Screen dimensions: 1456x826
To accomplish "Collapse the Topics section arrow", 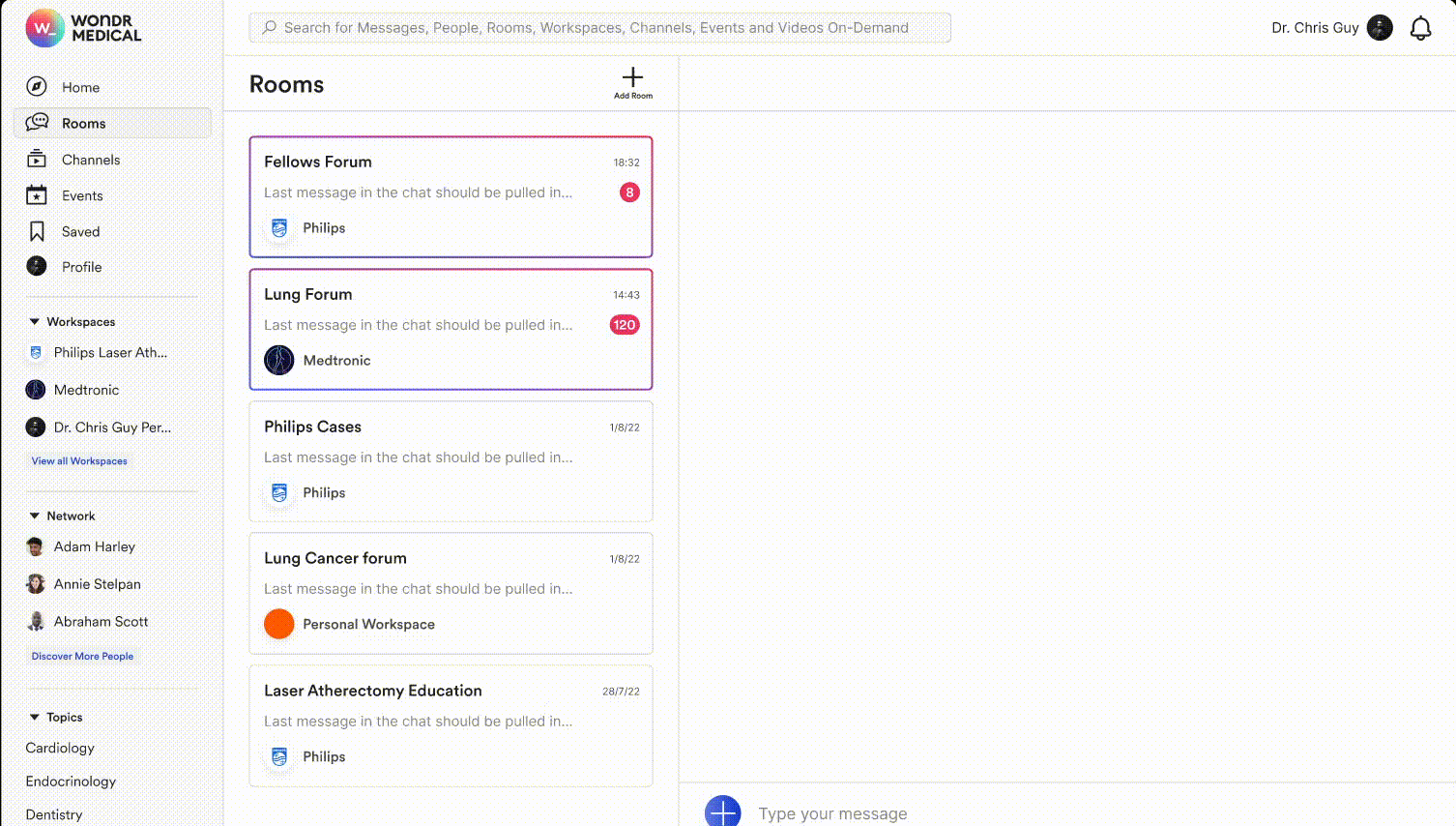I will point(35,718).
